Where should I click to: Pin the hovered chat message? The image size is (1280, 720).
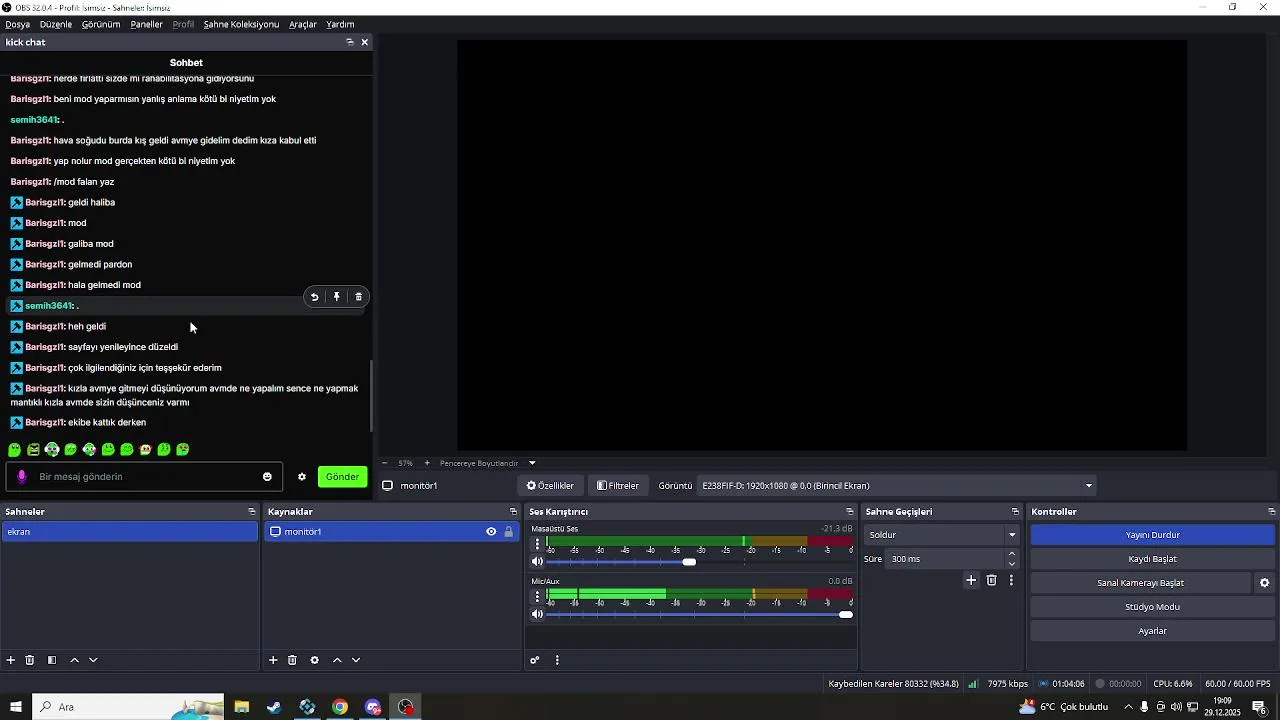click(337, 297)
